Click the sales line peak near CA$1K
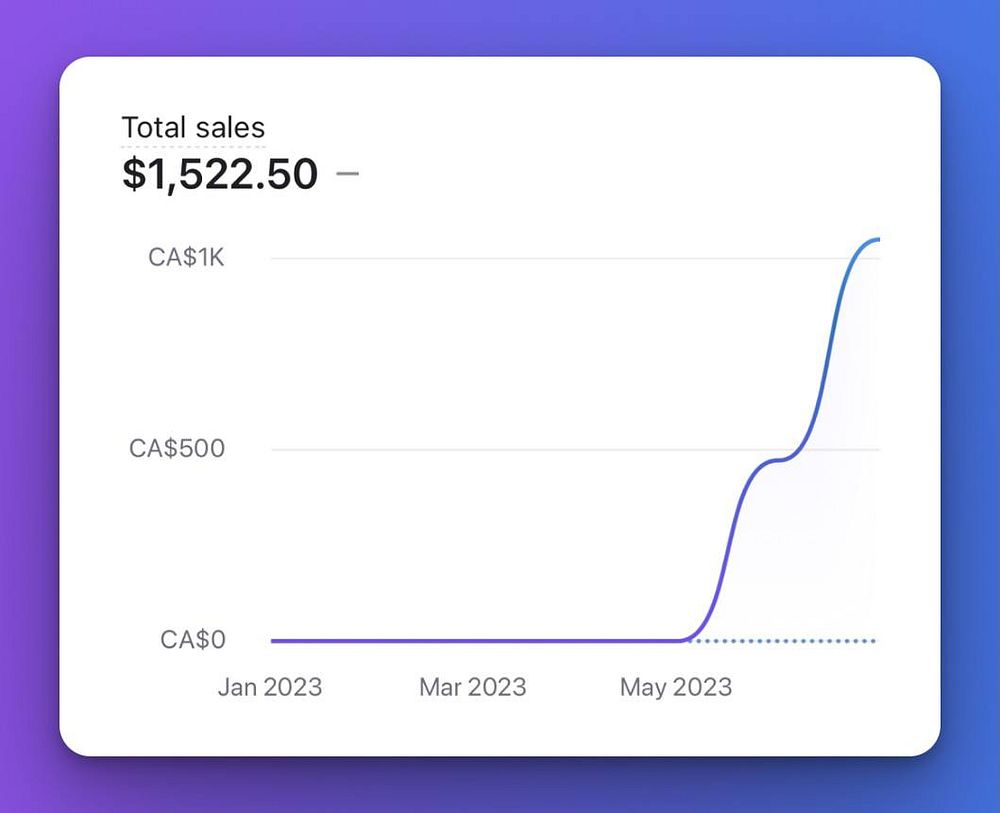Viewport: 1000px width, 813px height. coord(872,240)
